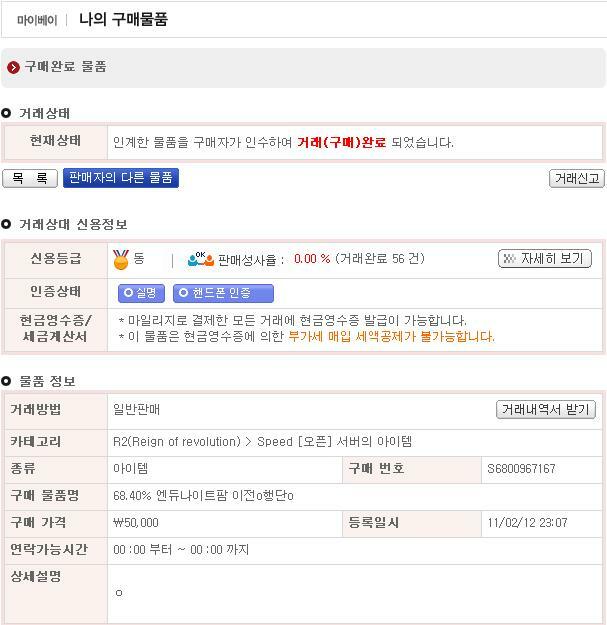The image size is (607, 625).
Task: Click 아이템 type value
Action: click(x=131, y=468)
